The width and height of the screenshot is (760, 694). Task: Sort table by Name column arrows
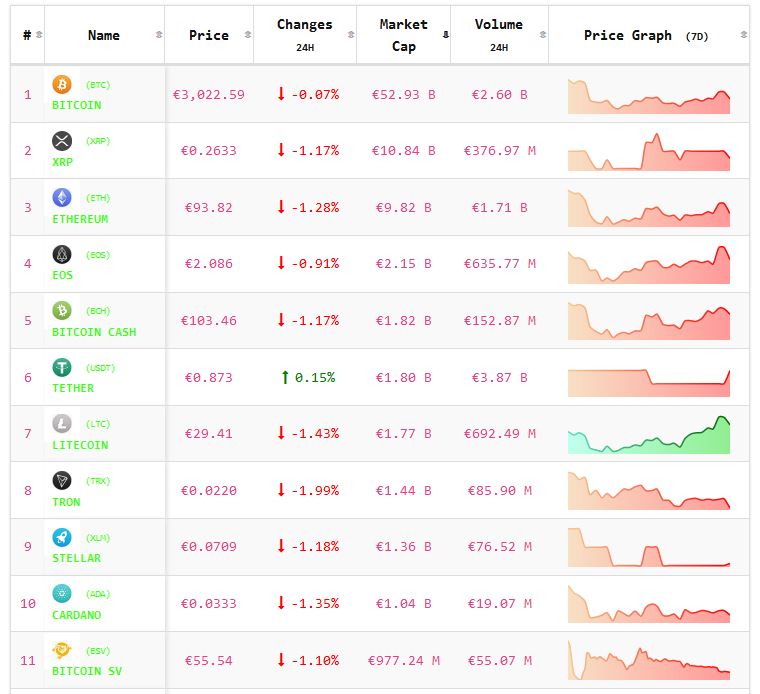(159, 35)
